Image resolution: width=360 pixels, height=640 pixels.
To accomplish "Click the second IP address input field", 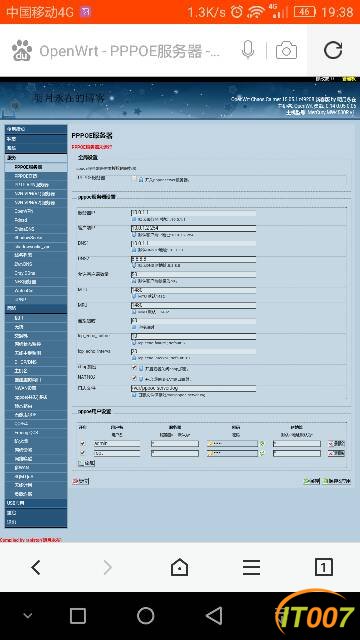I will click(x=193, y=228).
